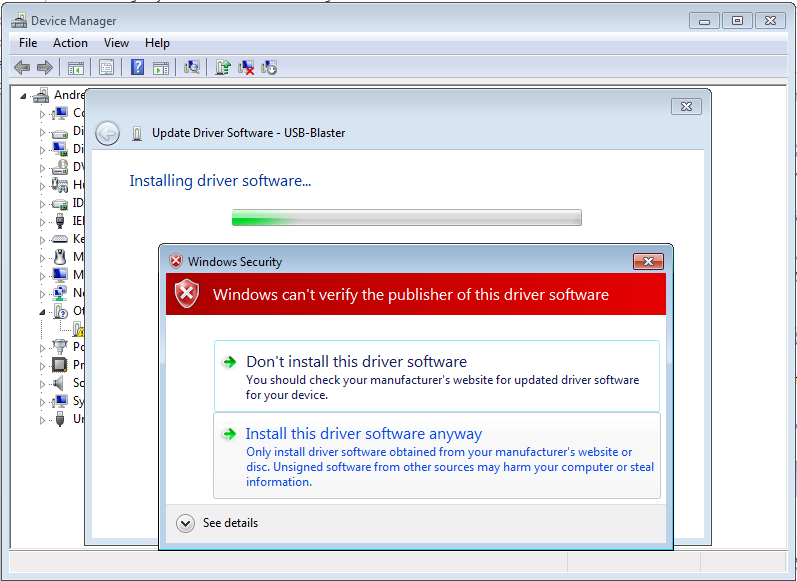
Task: Click the red 'Windows can't verify the publisher' banner text
Action: [411, 294]
